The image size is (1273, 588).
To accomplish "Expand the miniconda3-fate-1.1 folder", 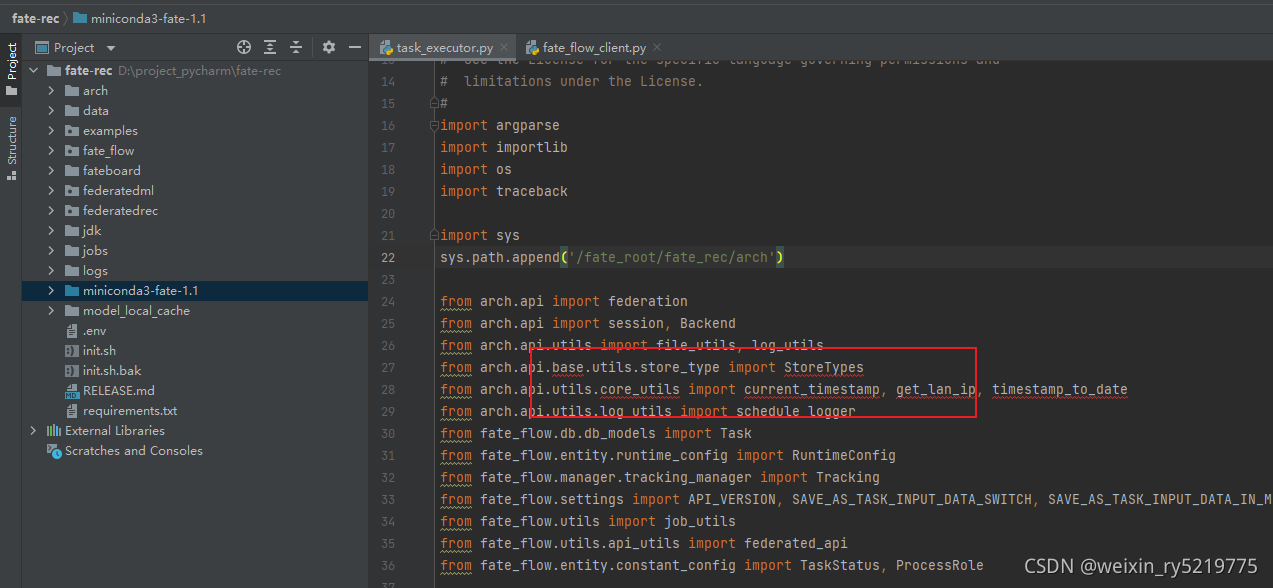I will pyautogui.click(x=51, y=291).
